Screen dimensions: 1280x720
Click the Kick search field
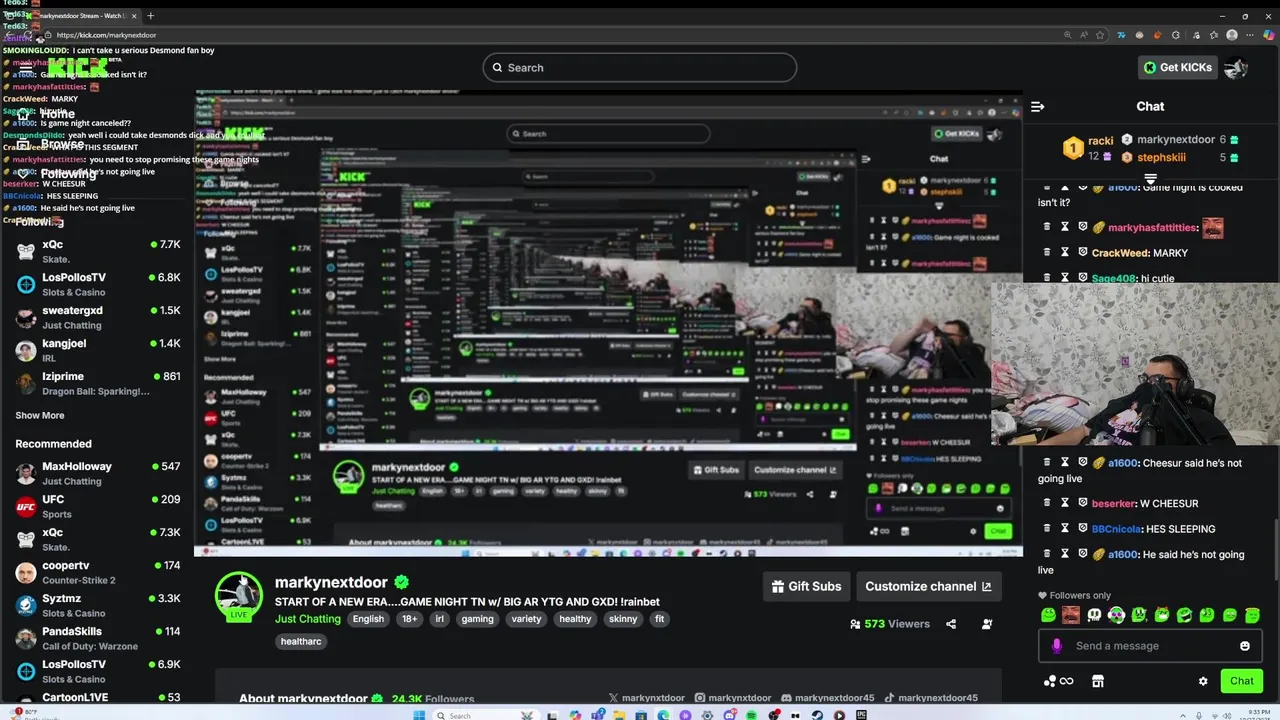[x=640, y=68]
